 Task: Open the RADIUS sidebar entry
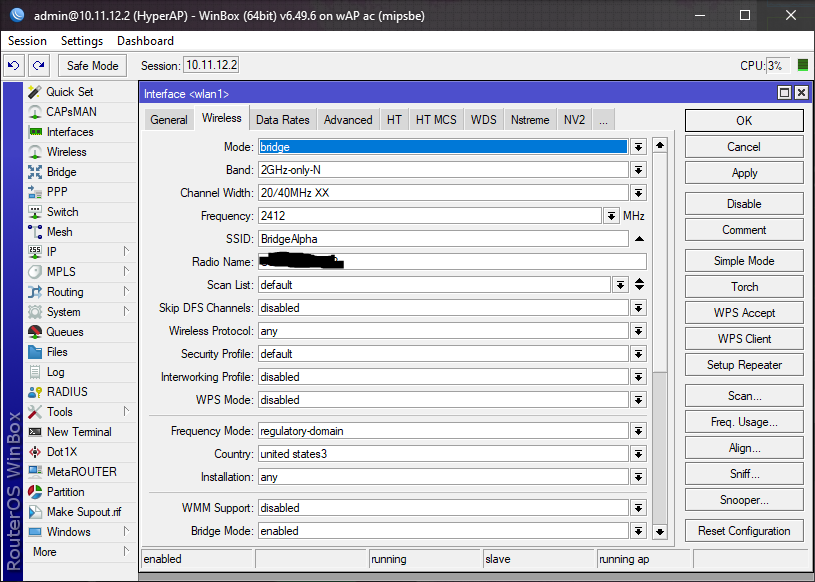[67, 392]
